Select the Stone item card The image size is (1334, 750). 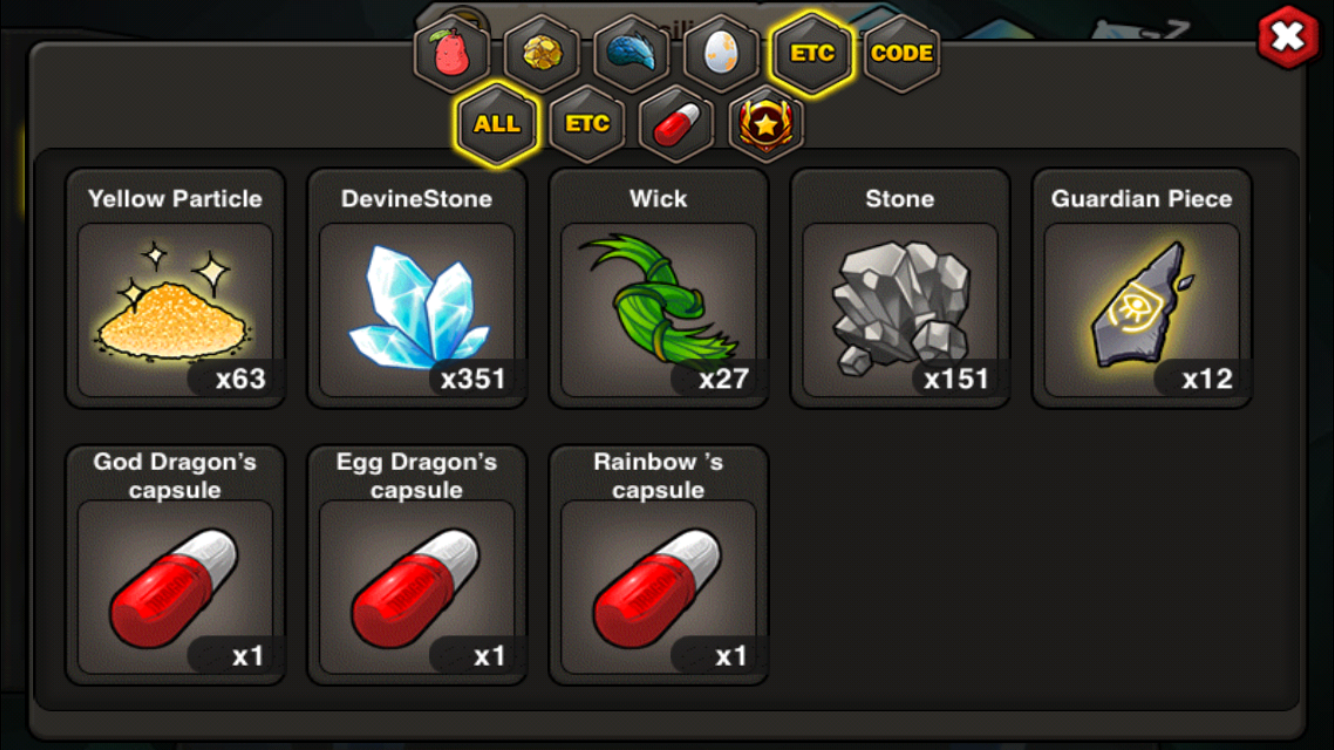(900, 288)
